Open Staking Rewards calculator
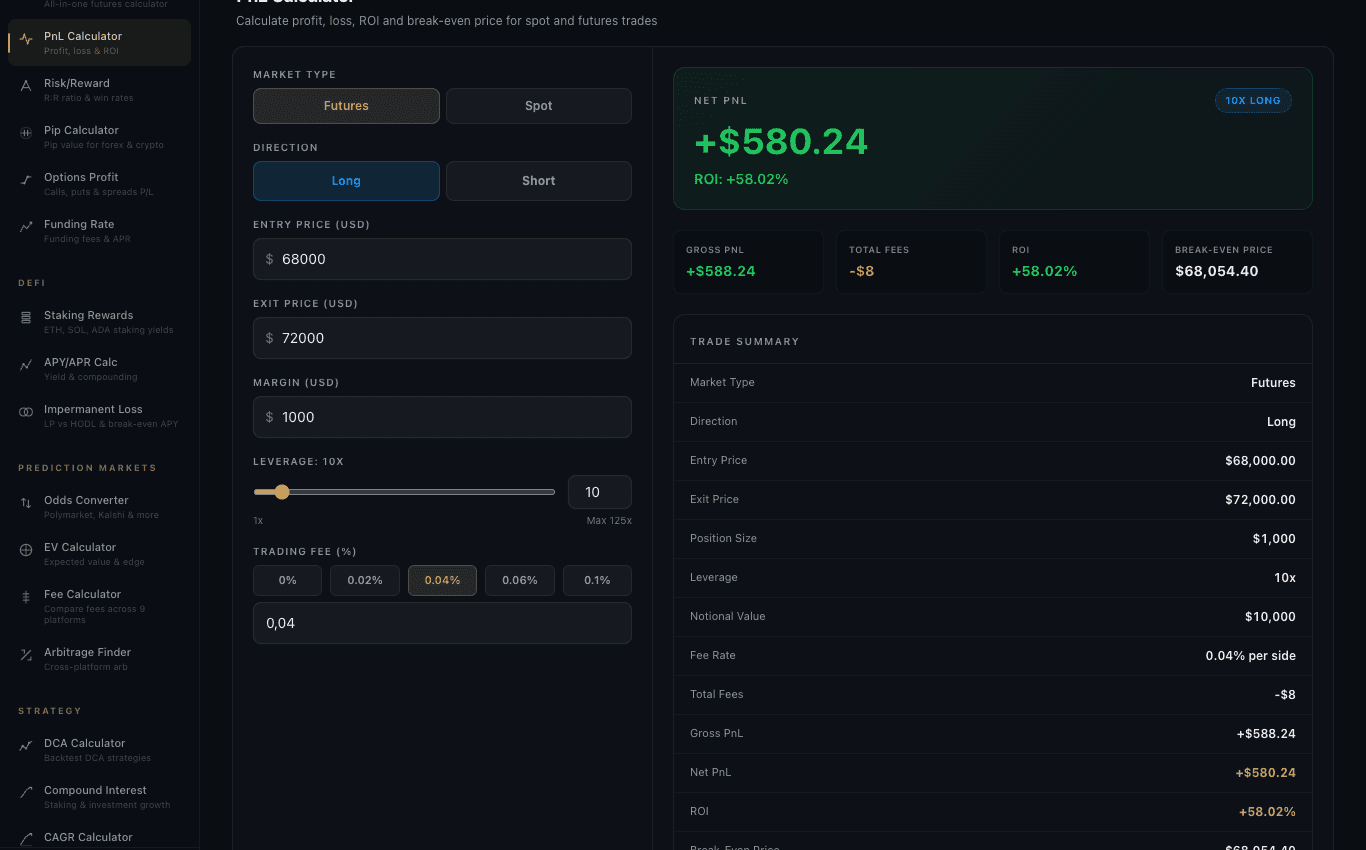The image size is (1366, 850). [x=99, y=322]
